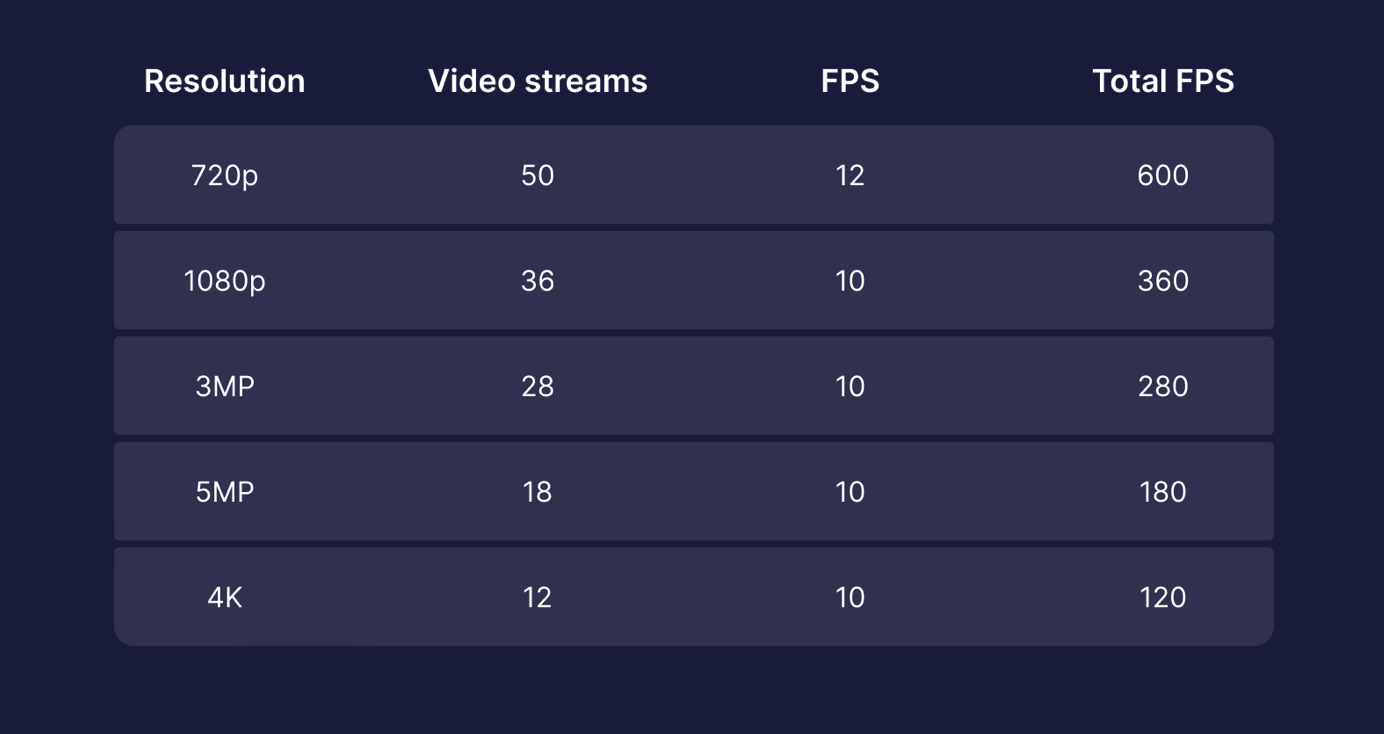Click the 12 video streams value in 4K row

[x=537, y=597]
